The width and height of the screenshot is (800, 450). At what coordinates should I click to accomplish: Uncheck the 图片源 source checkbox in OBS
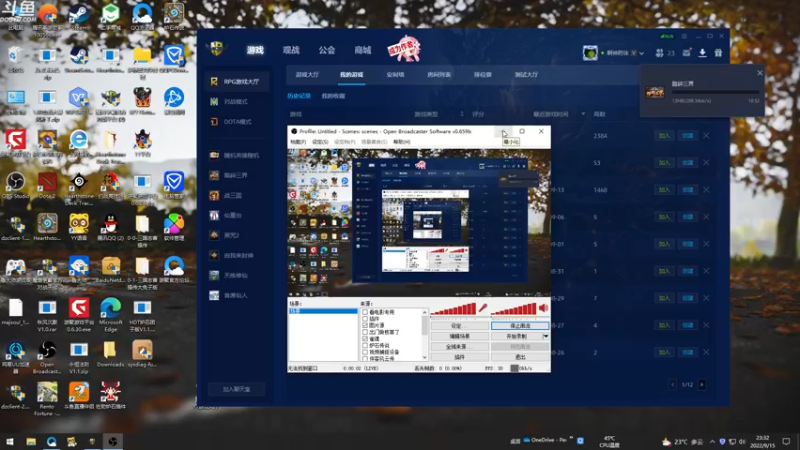coord(365,325)
